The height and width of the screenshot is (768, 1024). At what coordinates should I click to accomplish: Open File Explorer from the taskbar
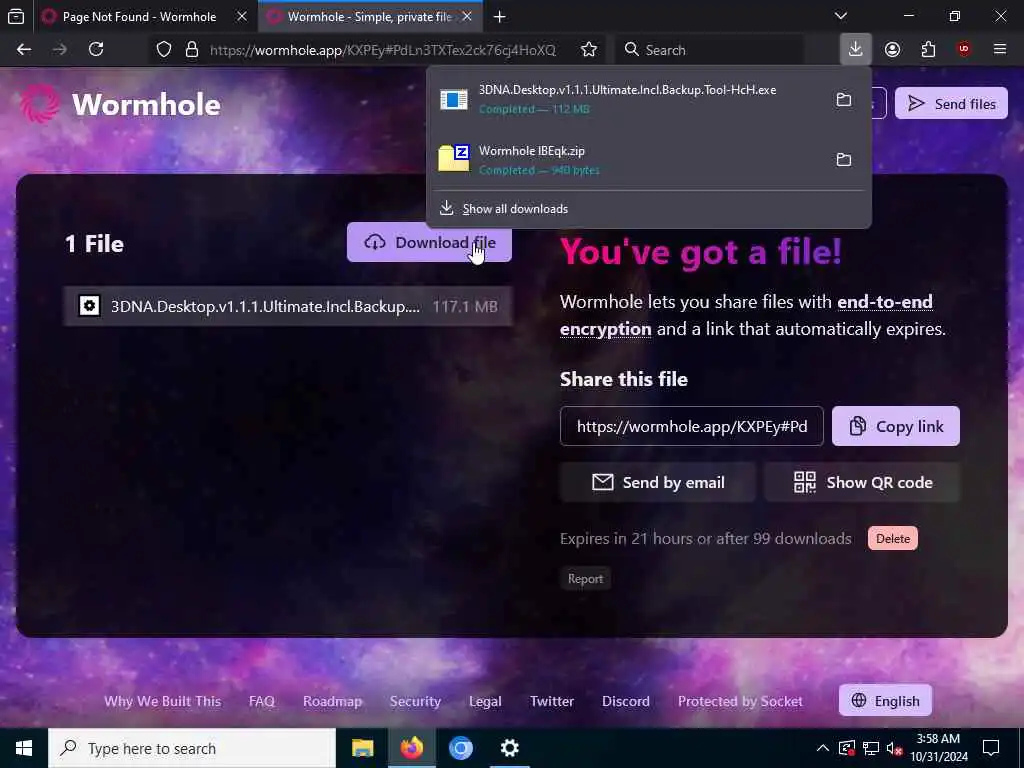coord(362,748)
